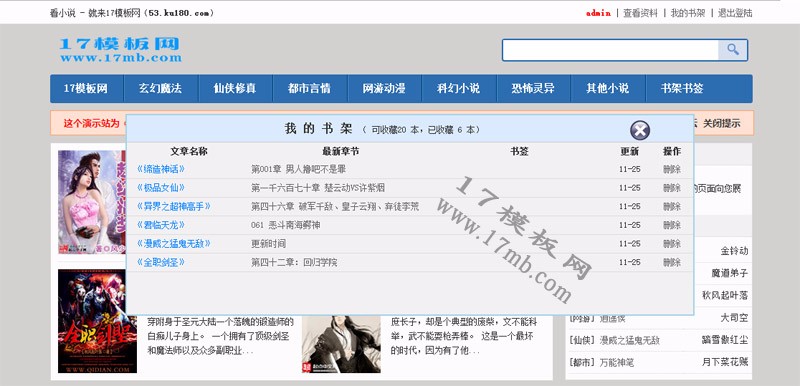Open the 17模板网 home menu item
This screenshot has height=386, width=800.
pos(86,89)
